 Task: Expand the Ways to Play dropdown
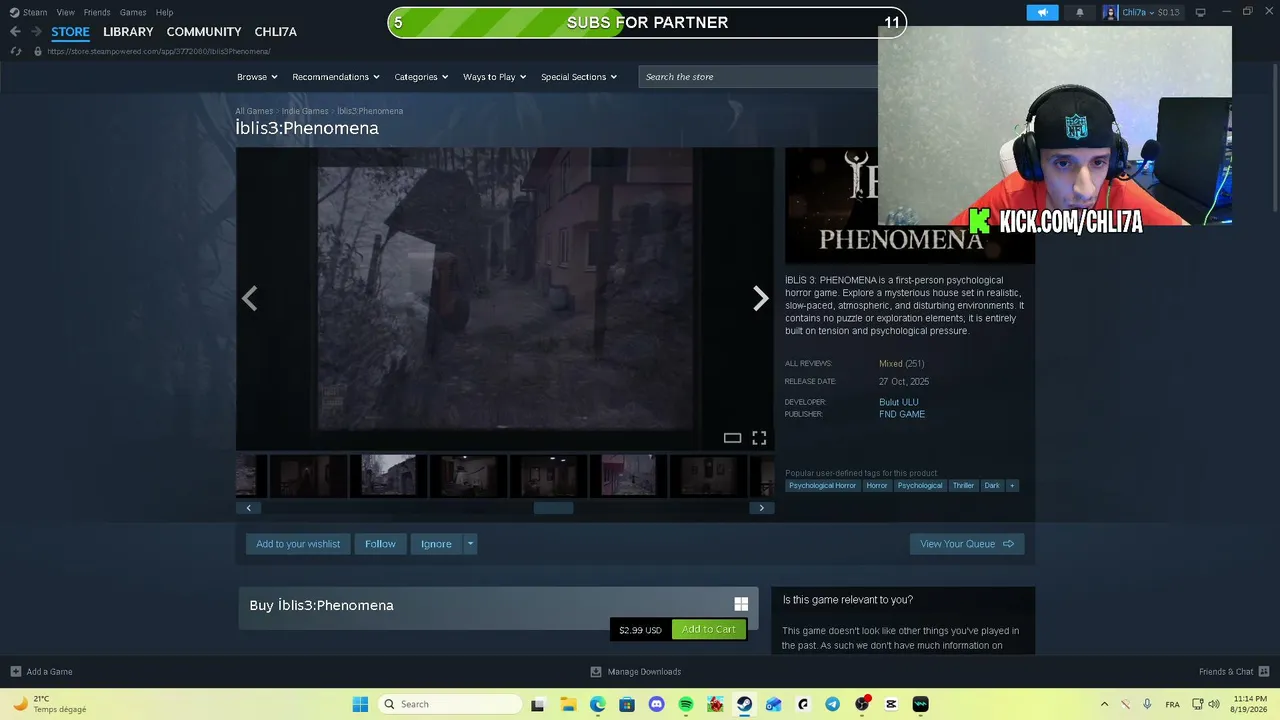click(495, 77)
